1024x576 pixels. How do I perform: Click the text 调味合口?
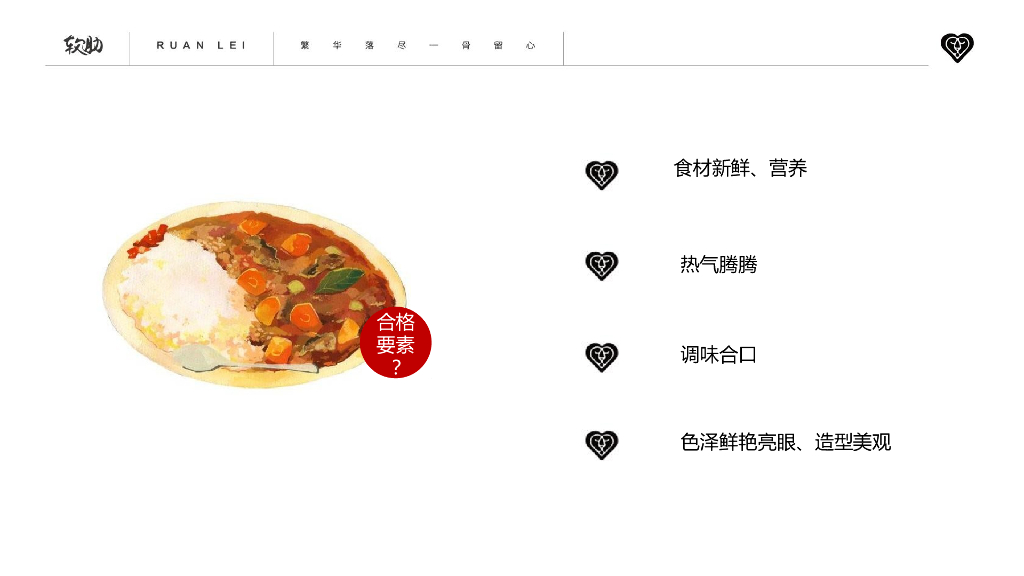tap(718, 355)
